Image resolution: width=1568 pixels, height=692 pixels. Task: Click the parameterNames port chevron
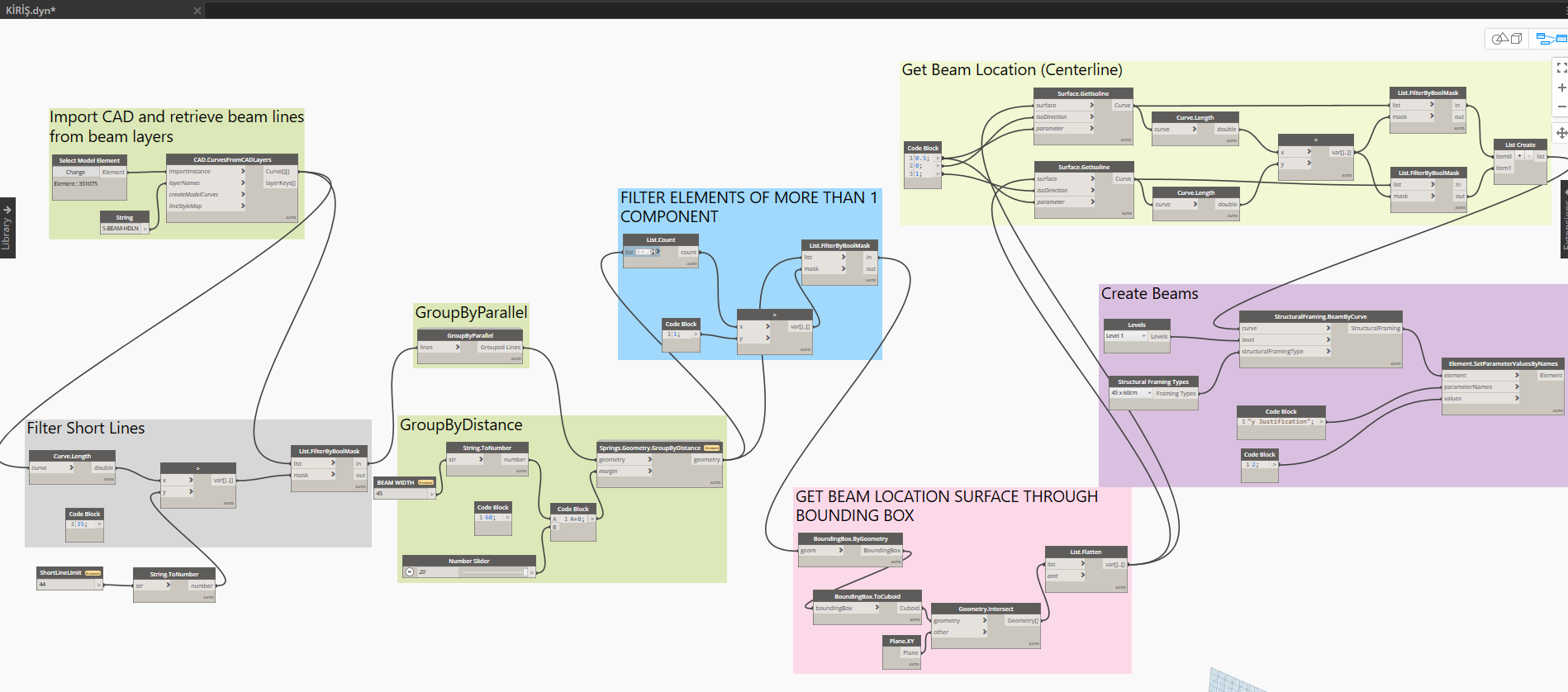point(1517,387)
